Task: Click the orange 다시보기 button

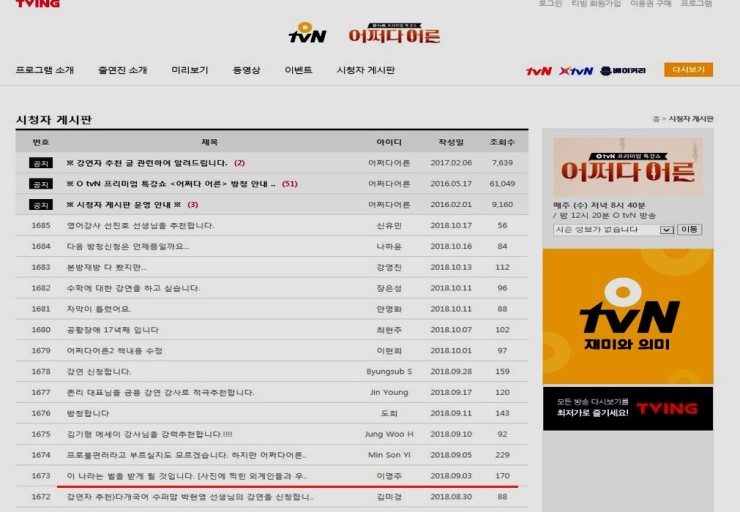Action: tap(688, 70)
